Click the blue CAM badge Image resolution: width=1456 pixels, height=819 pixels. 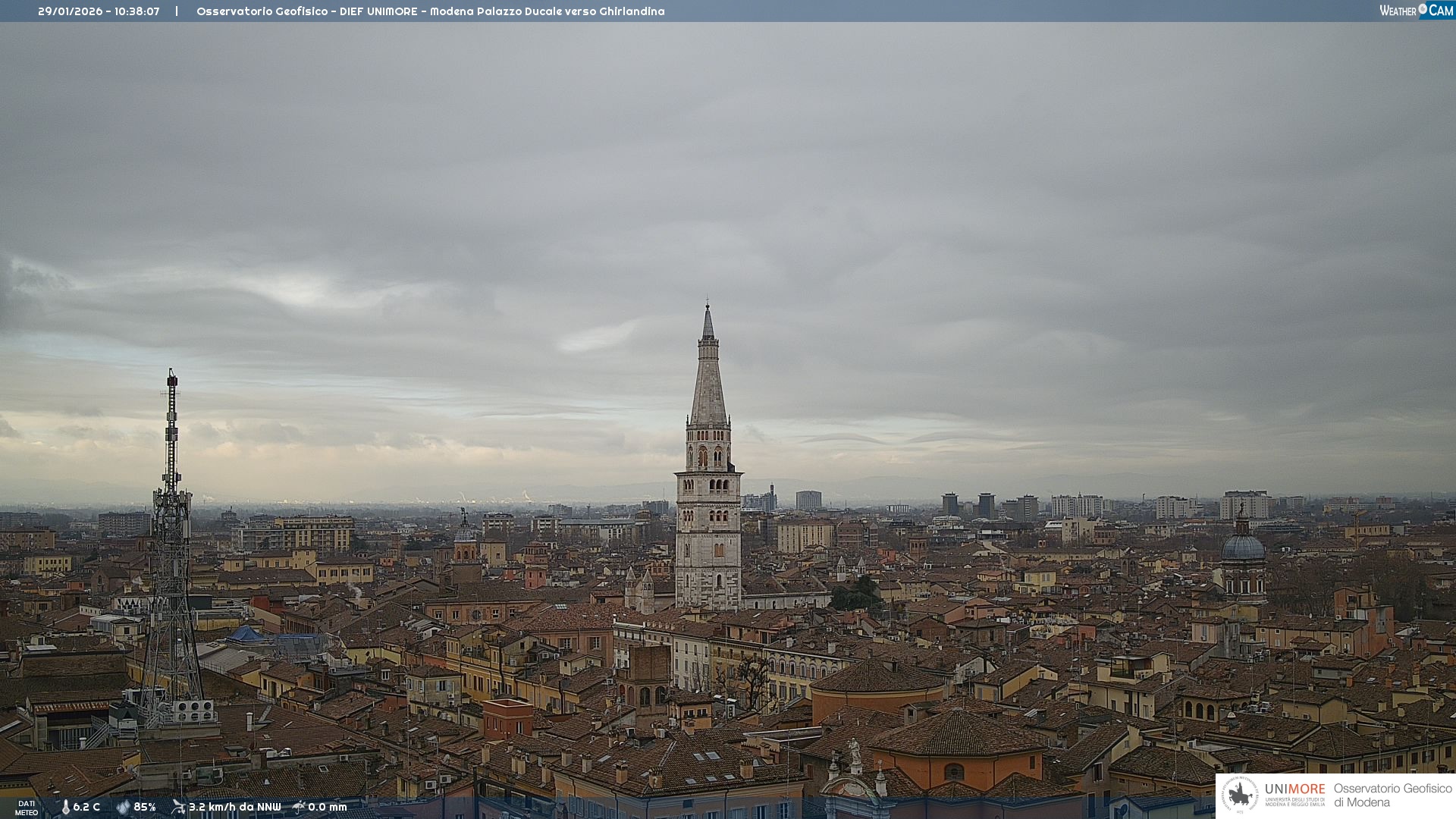(x=1441, y=11)
